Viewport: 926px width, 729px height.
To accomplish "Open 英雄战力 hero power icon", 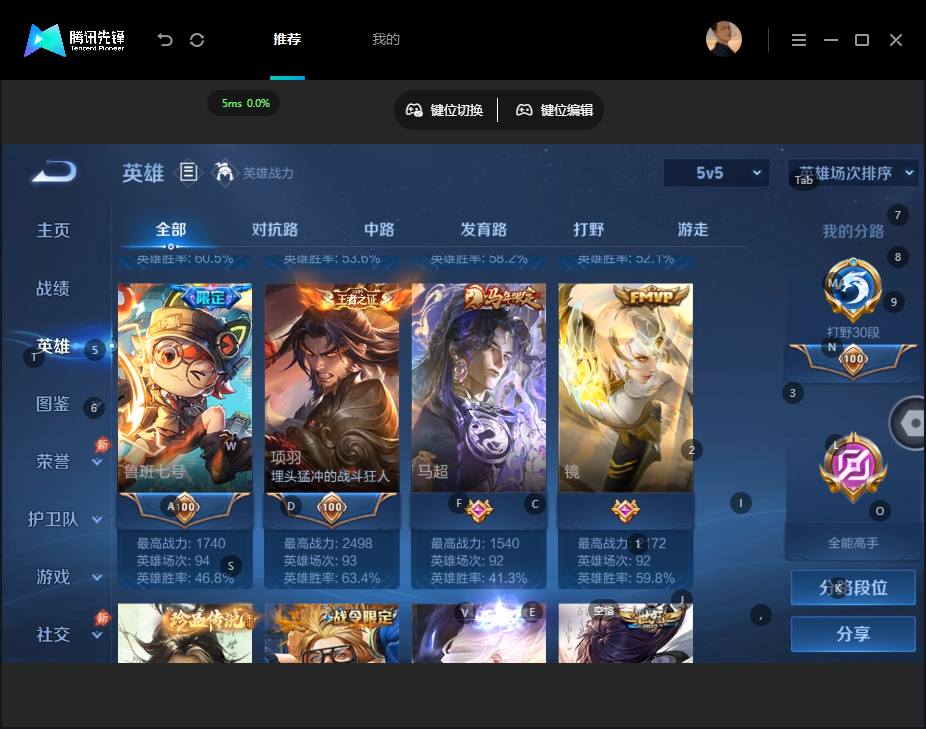I will coord(224,173).
